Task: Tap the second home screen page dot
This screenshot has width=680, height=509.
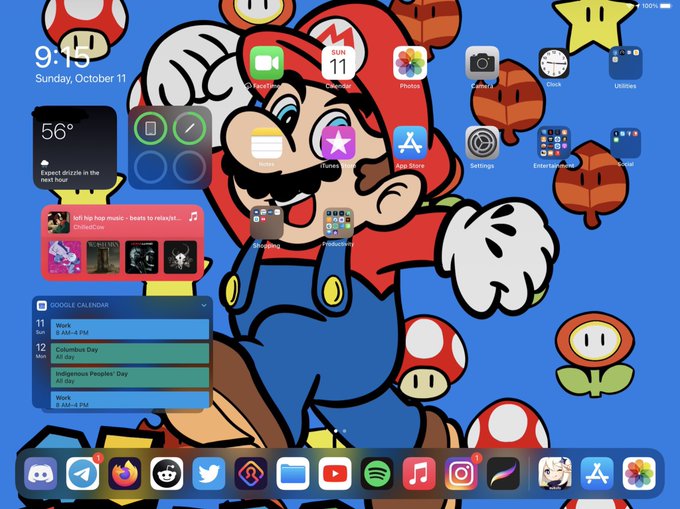Action: [x=344, y=431]
